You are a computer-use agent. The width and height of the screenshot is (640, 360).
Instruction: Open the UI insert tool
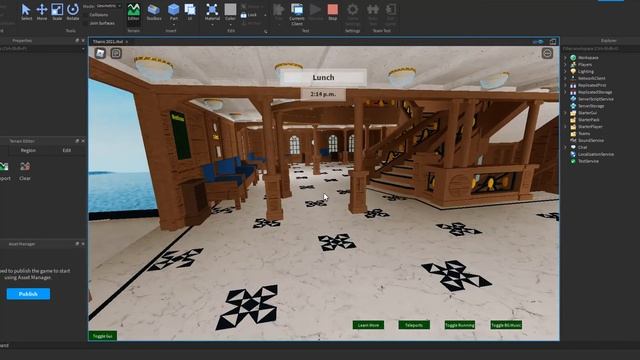click(190, 11)
